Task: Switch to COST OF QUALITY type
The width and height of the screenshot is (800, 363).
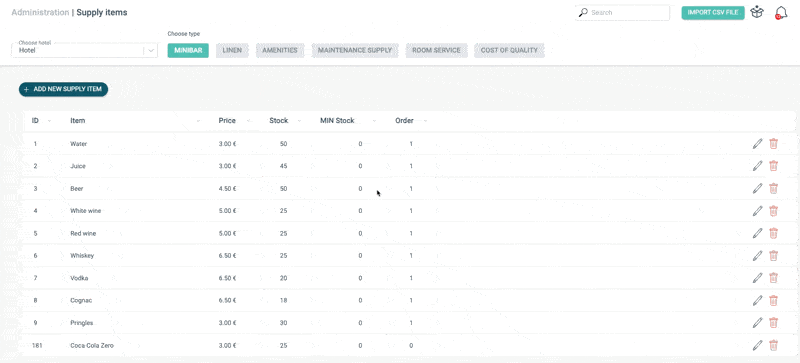Action: tap(509, 51)
